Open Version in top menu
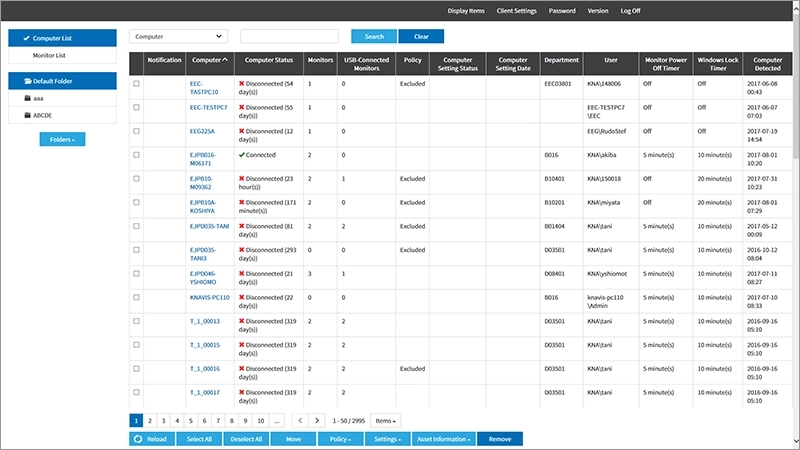The image size is (800, 450). click(x=597, y=11)
